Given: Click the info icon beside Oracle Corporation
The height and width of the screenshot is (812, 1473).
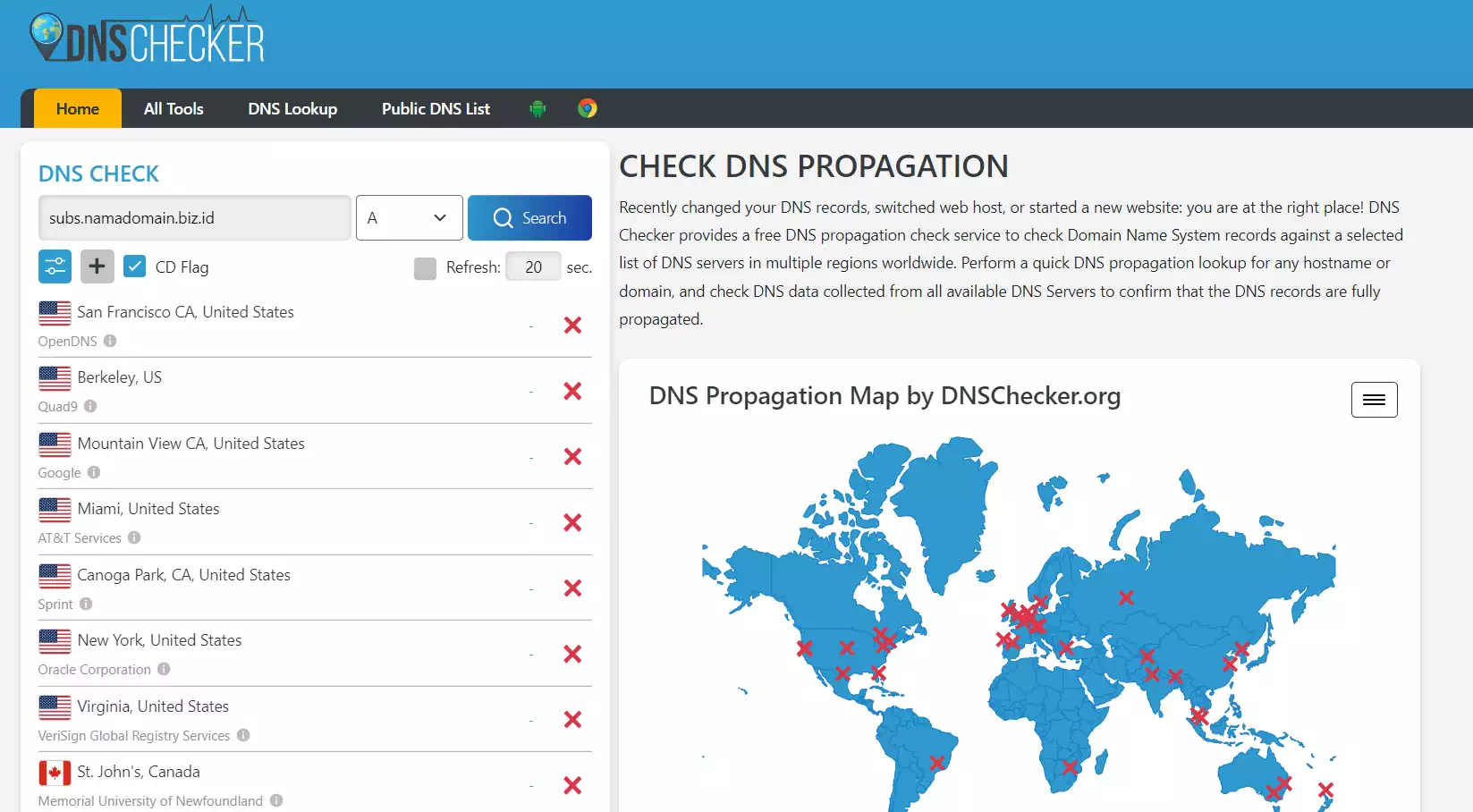Looking at the screenshot, I should [164, 669].
